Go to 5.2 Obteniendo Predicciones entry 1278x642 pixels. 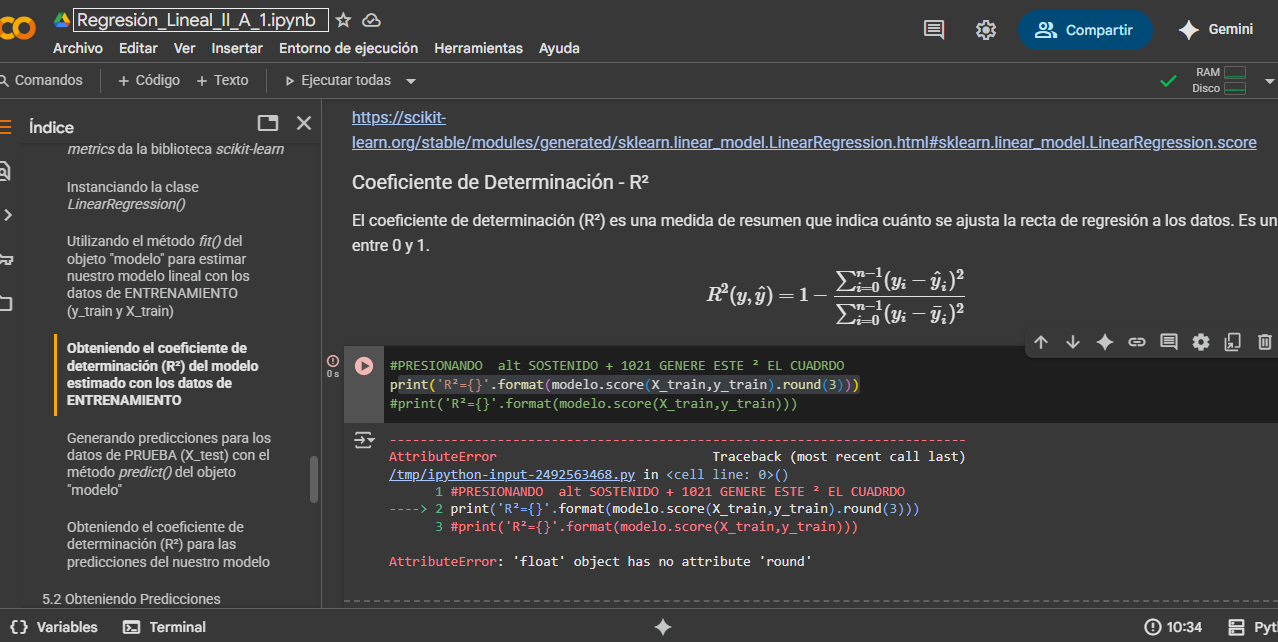pyautogui.click(x=131, y=599)
